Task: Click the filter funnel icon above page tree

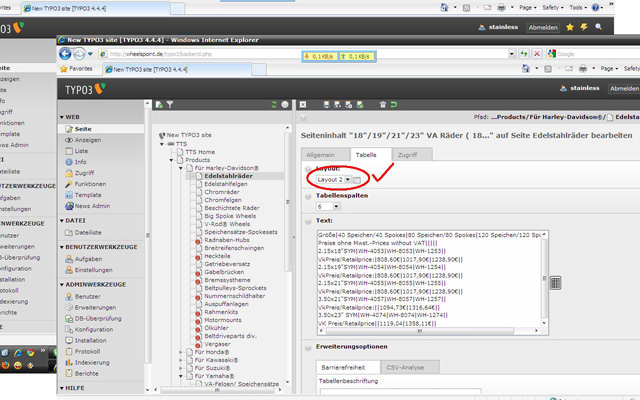Action: [x=170, y=105]
